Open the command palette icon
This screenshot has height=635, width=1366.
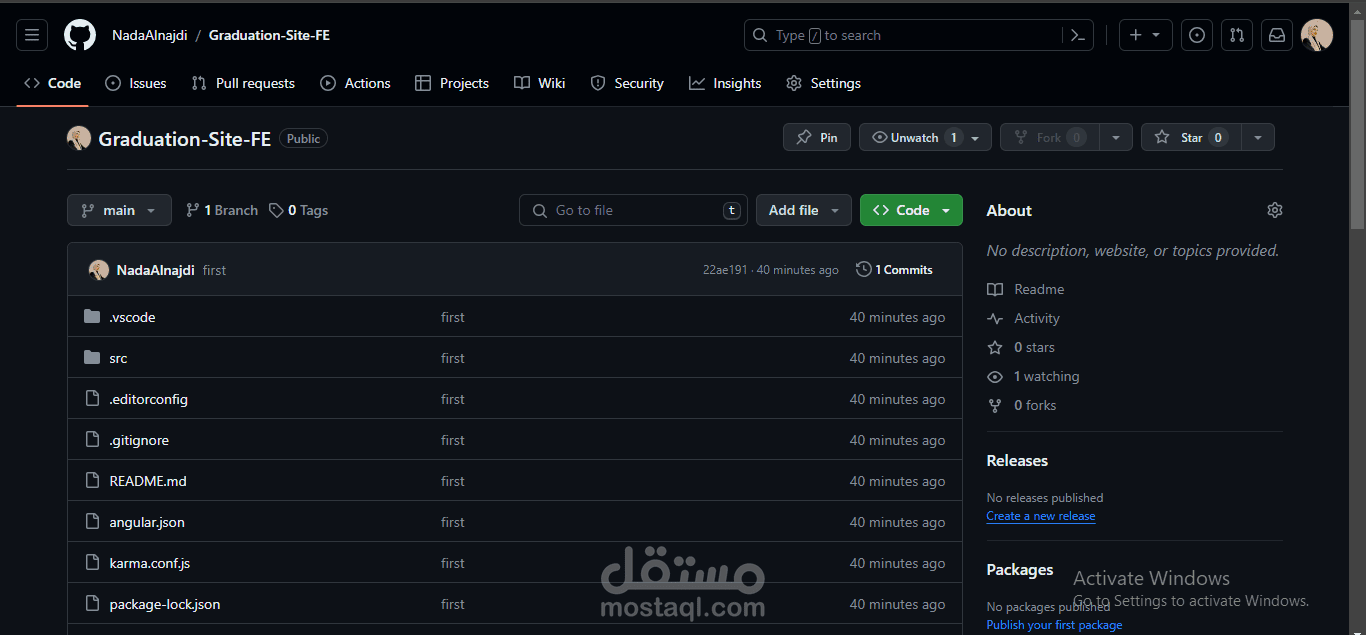point(1077,35)
